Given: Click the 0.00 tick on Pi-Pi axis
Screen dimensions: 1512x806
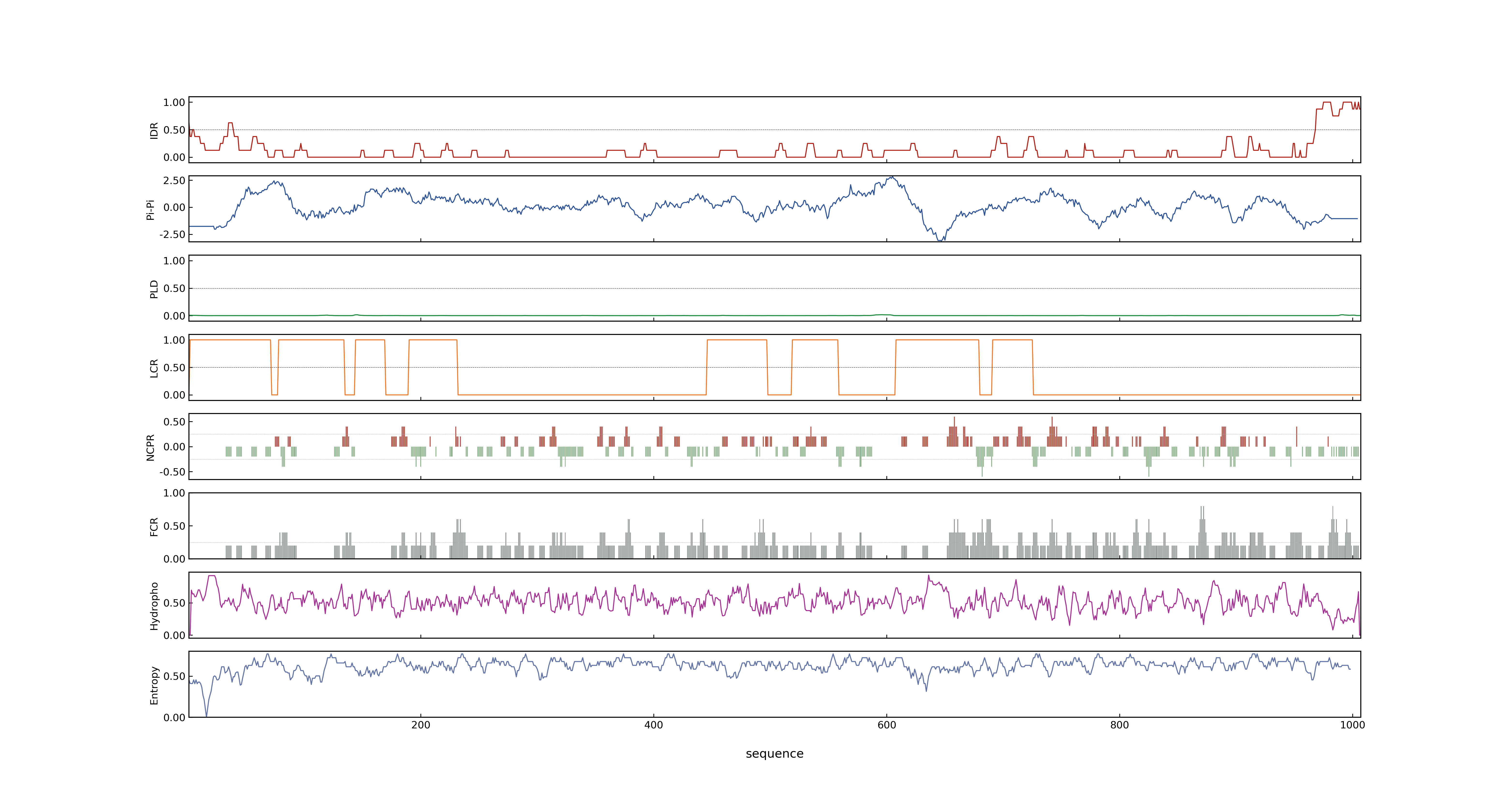Looking at the screenshot, I should tap(174, 208).
